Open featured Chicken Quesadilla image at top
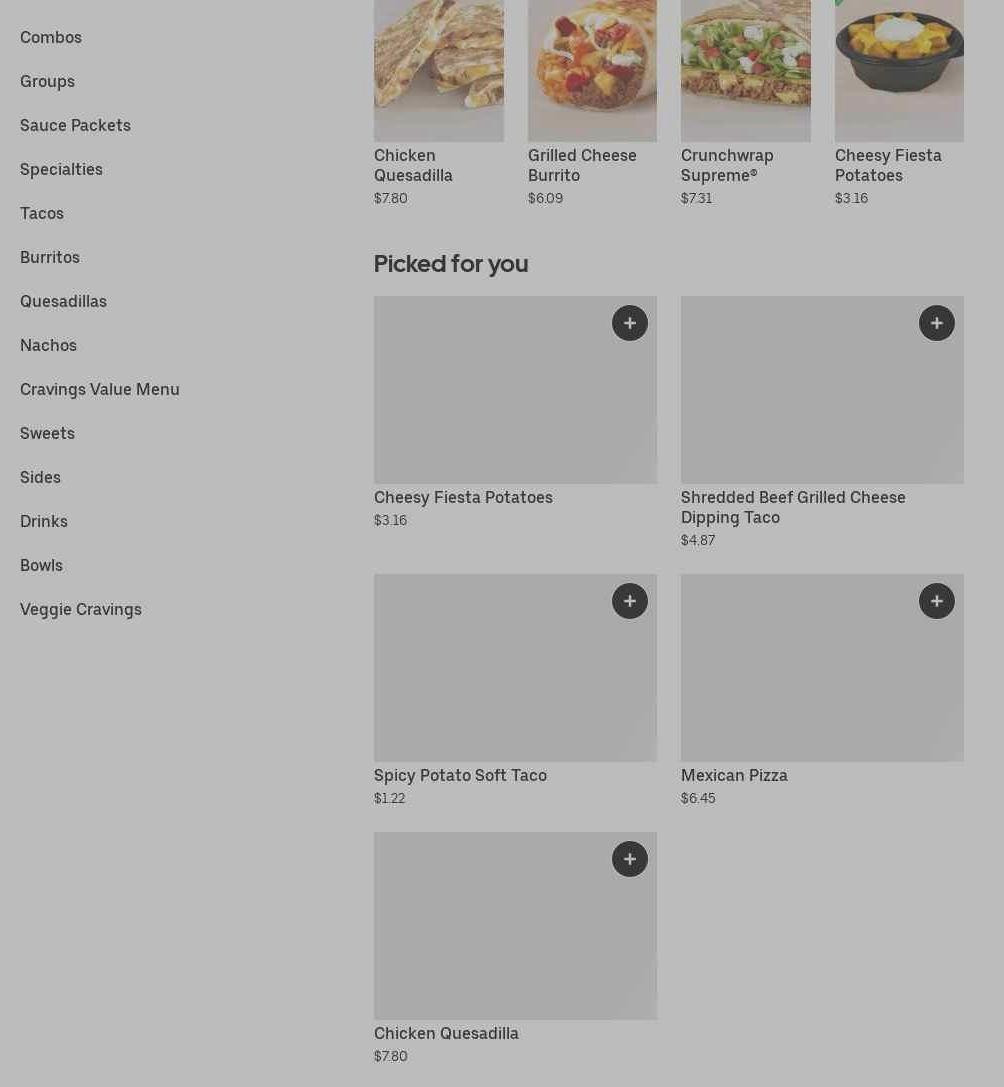 439,70
